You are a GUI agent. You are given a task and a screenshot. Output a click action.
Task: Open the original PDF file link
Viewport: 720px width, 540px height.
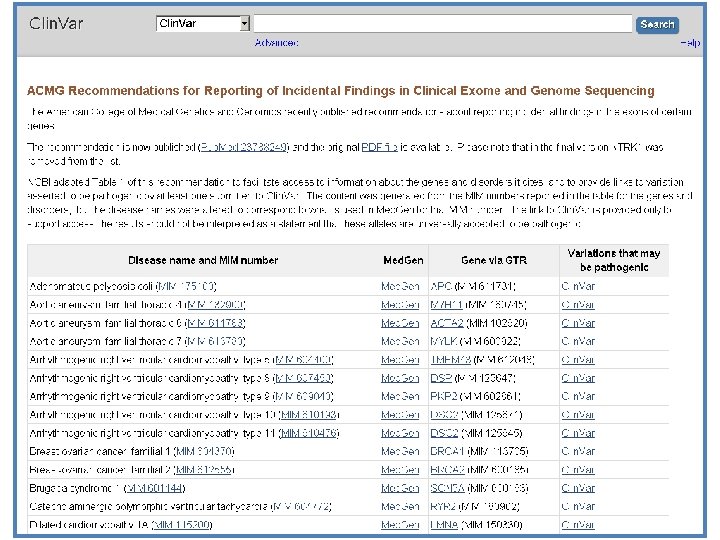click(x=379, y=147)
